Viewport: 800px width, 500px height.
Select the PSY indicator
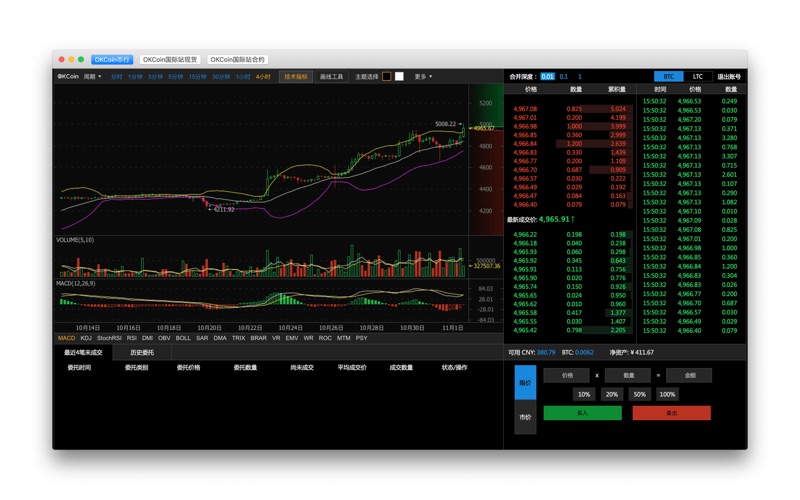click(362, 338)
